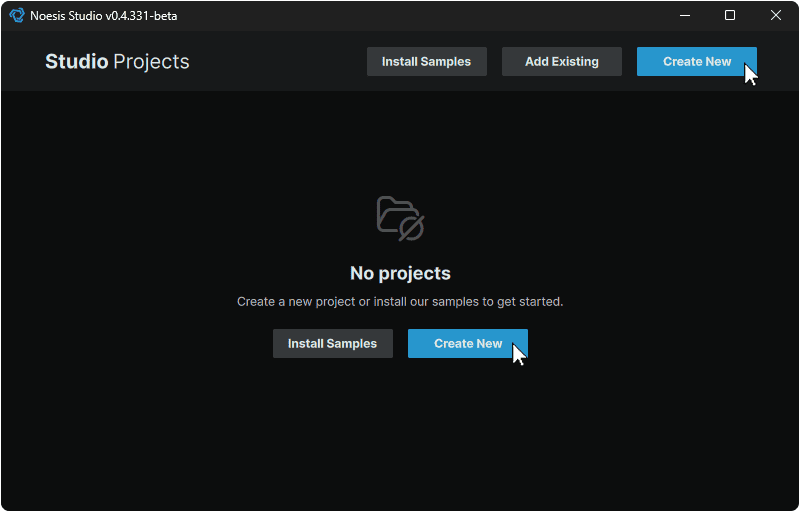Screen dimensions: 800x512
Task: Click the empty folder icon
Action: tap(401, 218)
